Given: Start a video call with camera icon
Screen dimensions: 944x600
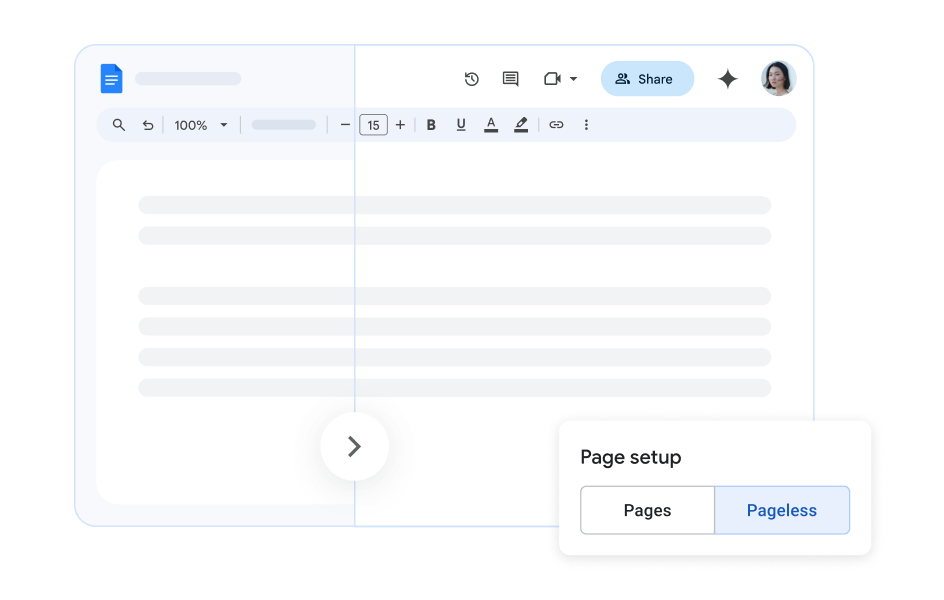Looking at the screenshot, I should pyautogui.click(x=552, y=79).
